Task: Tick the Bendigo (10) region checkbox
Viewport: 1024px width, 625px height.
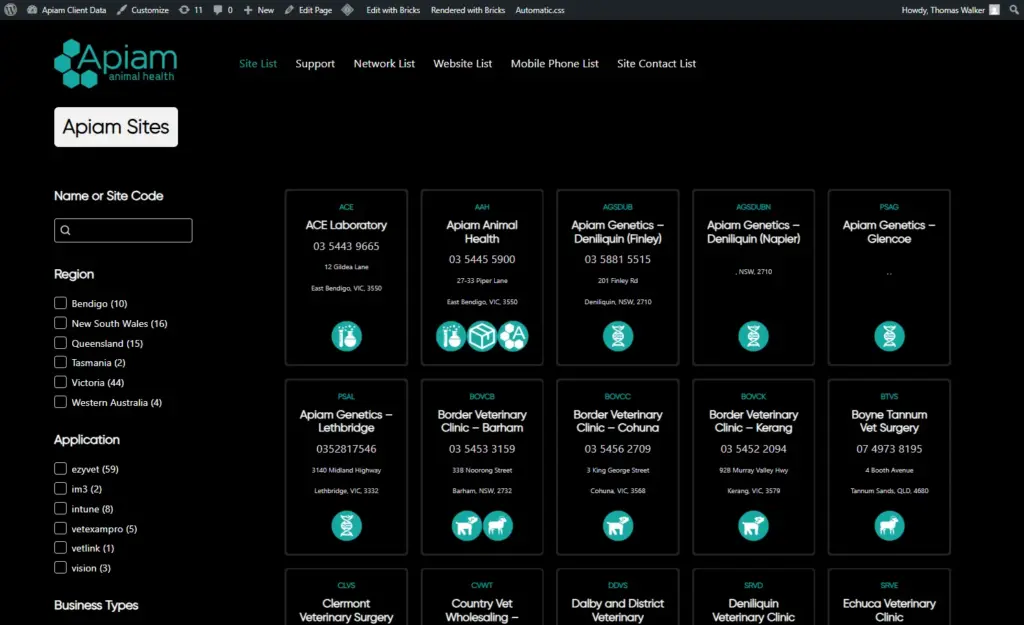Action: (60, 303)
